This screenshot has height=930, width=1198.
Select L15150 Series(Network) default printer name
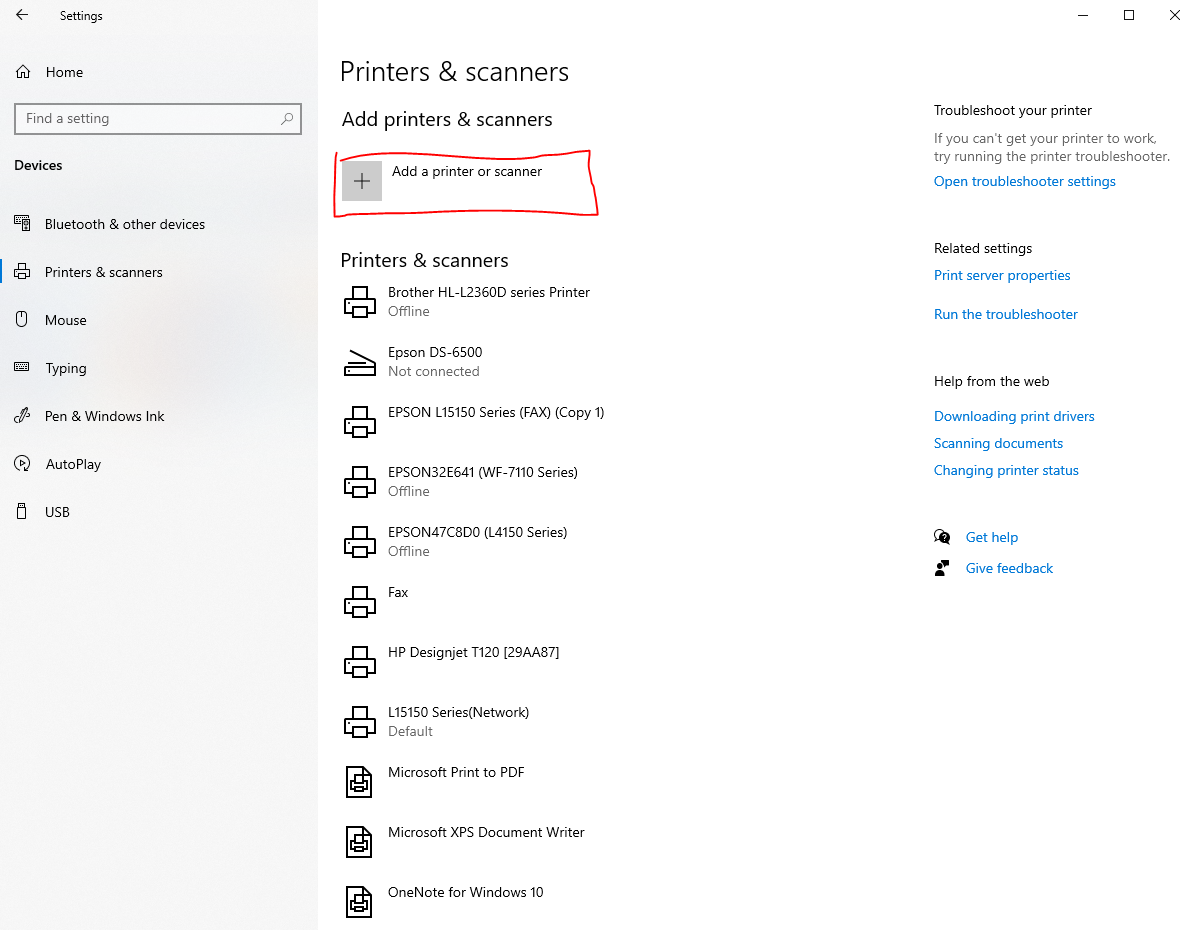(x=458, y=712)
